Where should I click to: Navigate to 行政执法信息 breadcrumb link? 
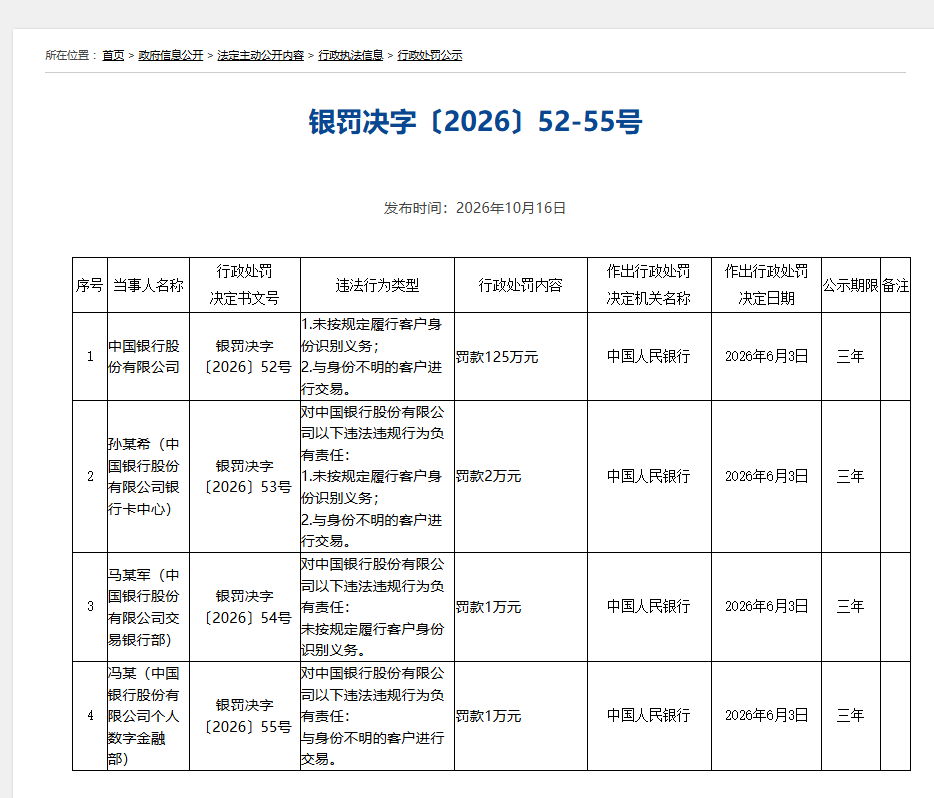coord(350,55)
